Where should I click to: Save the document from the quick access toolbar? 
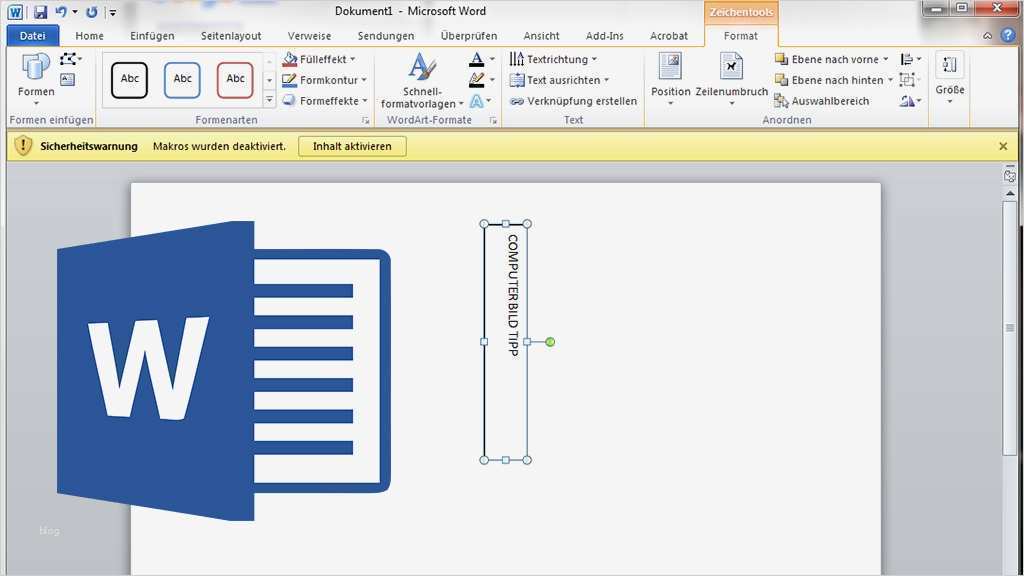pos(40,12)
